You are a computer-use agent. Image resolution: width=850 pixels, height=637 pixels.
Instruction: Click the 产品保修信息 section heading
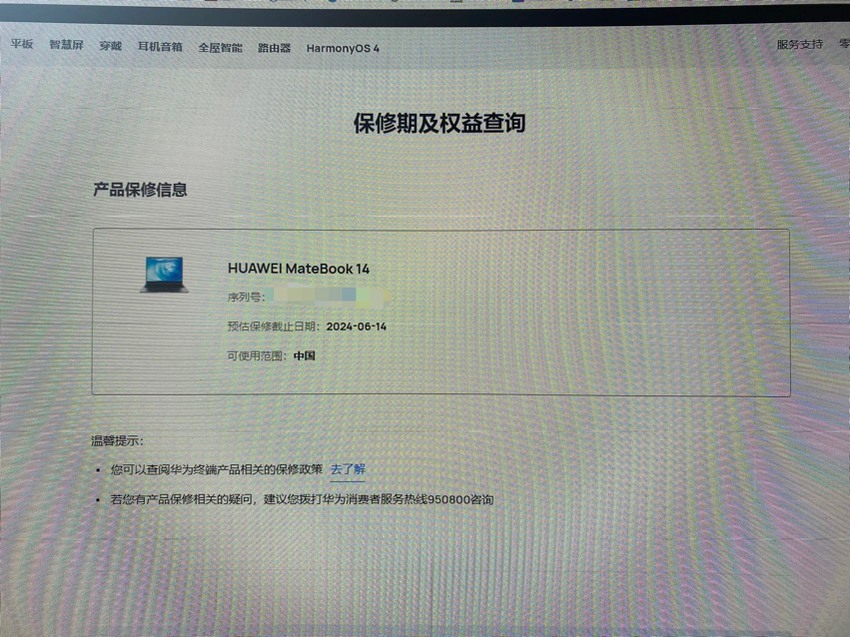tap(140, 190)
